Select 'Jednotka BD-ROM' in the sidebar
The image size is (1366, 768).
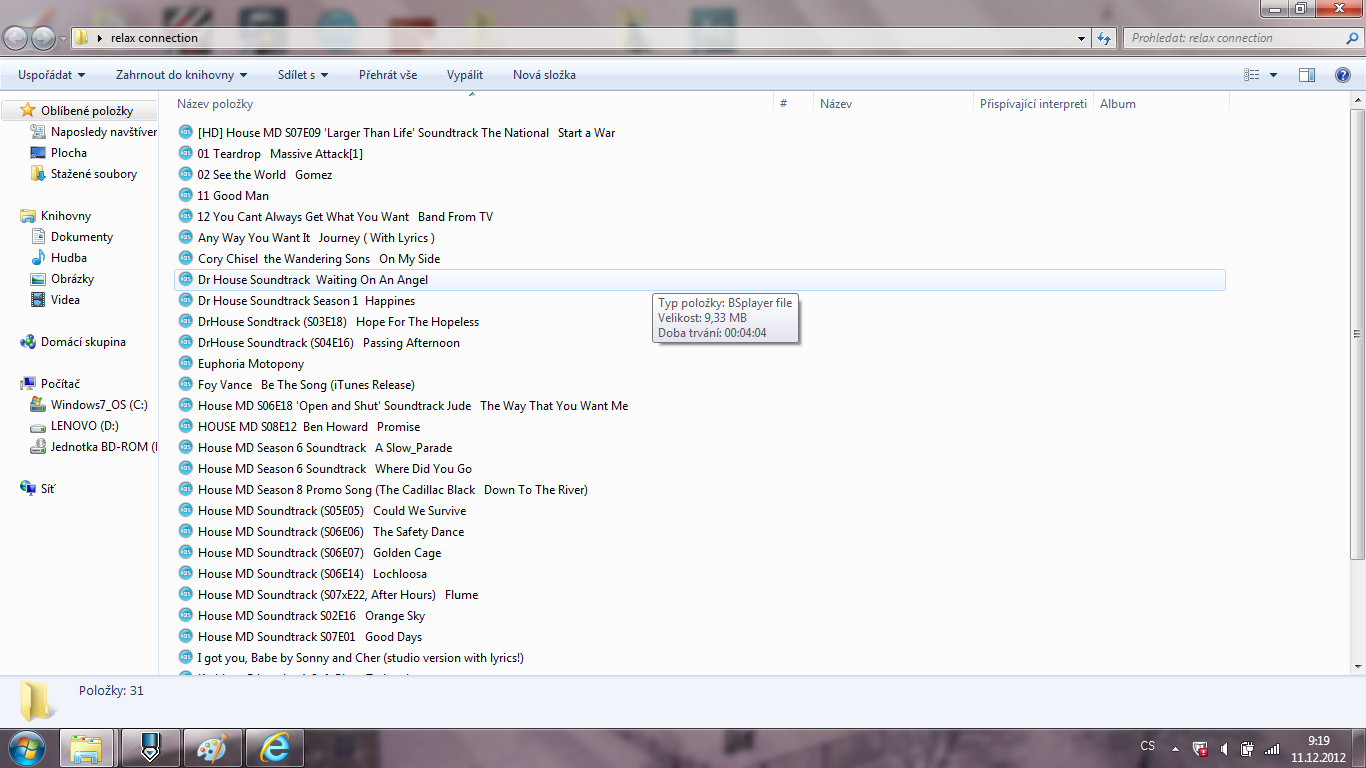click(x=94, y=447)
